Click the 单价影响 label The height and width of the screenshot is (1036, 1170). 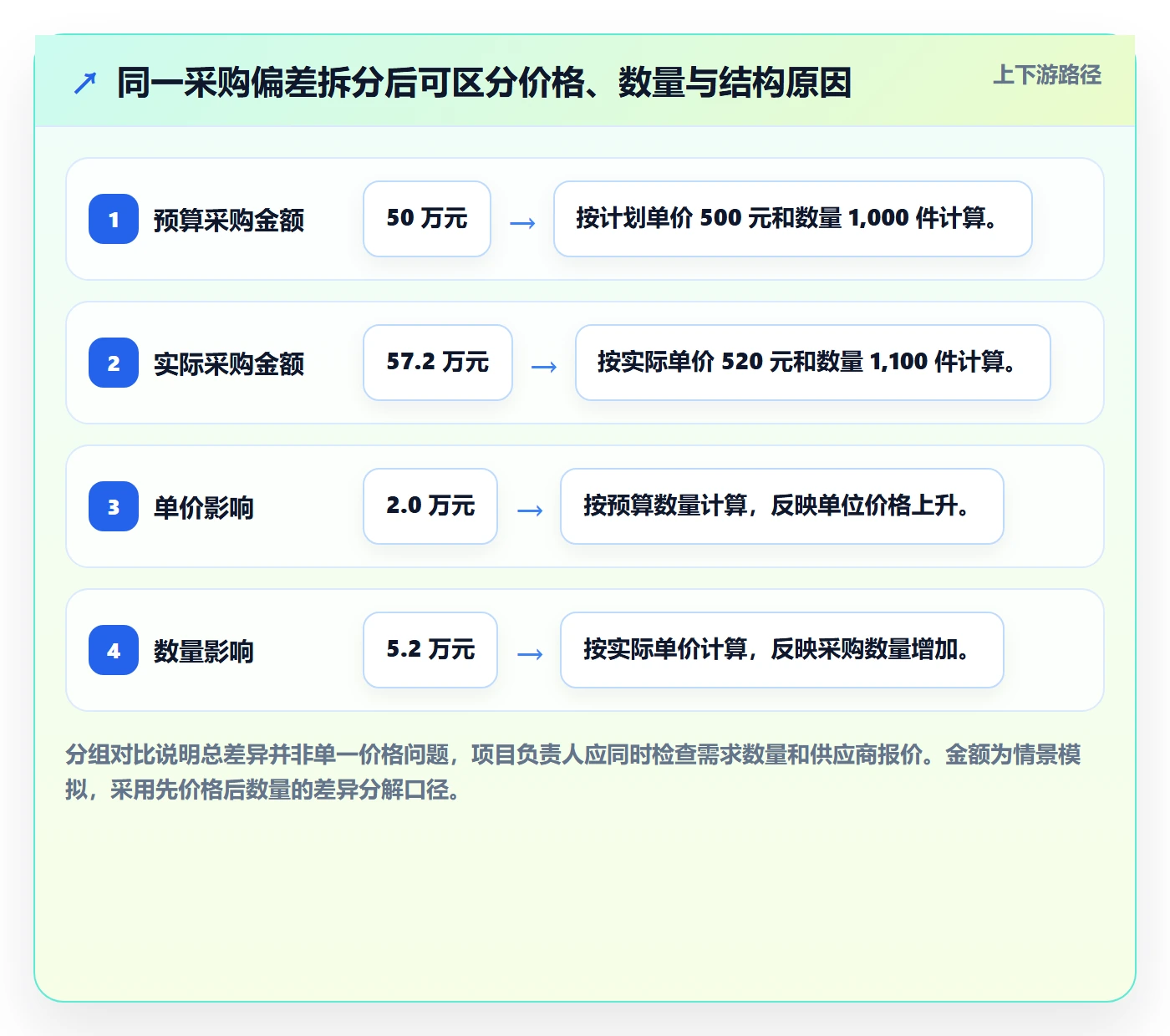click(x=204, y=507)
